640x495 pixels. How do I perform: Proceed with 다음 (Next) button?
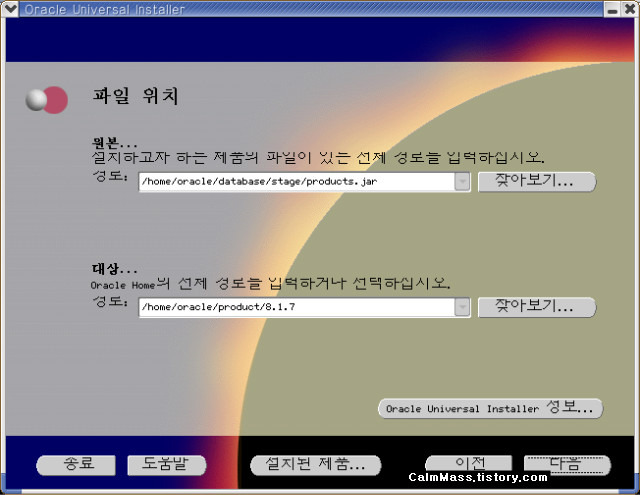[x=567, y=465]
